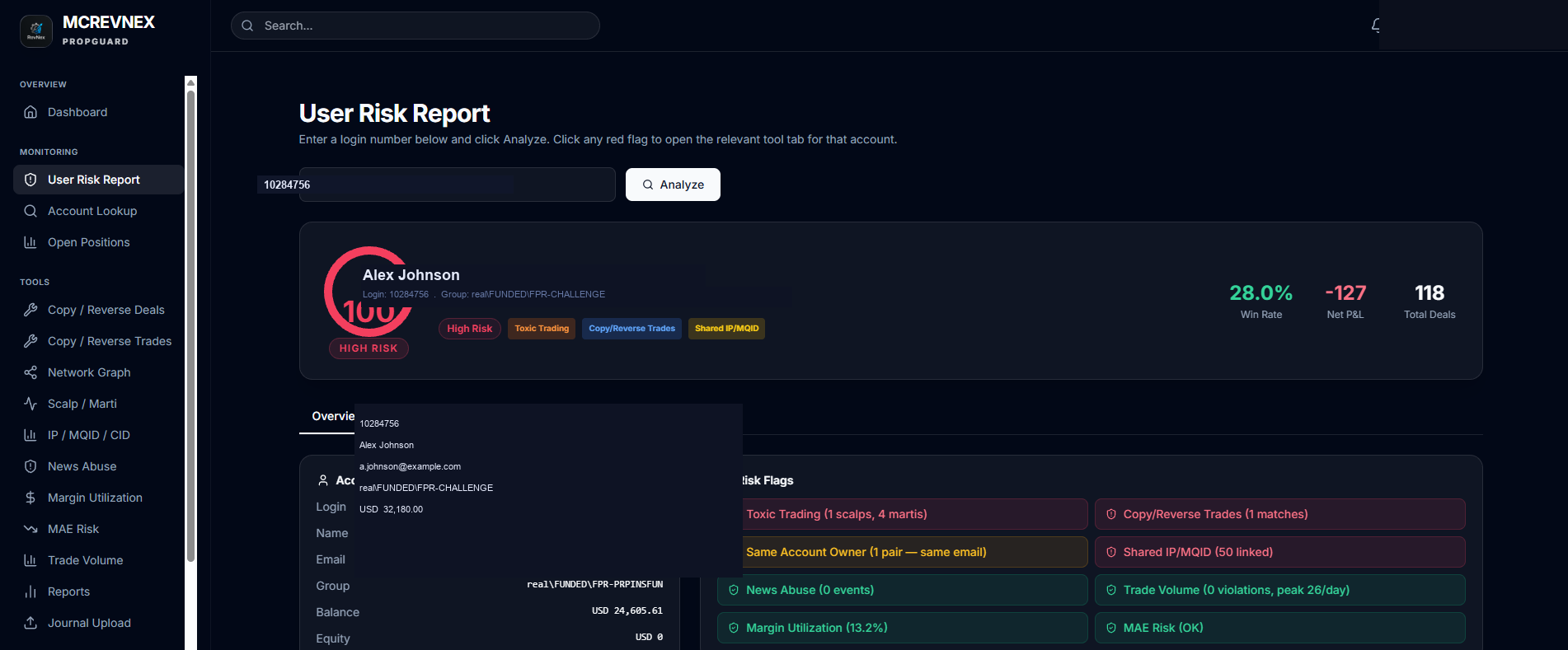
Task: Click the Shared IP/MQID tag badge
Action: point(726,329)
